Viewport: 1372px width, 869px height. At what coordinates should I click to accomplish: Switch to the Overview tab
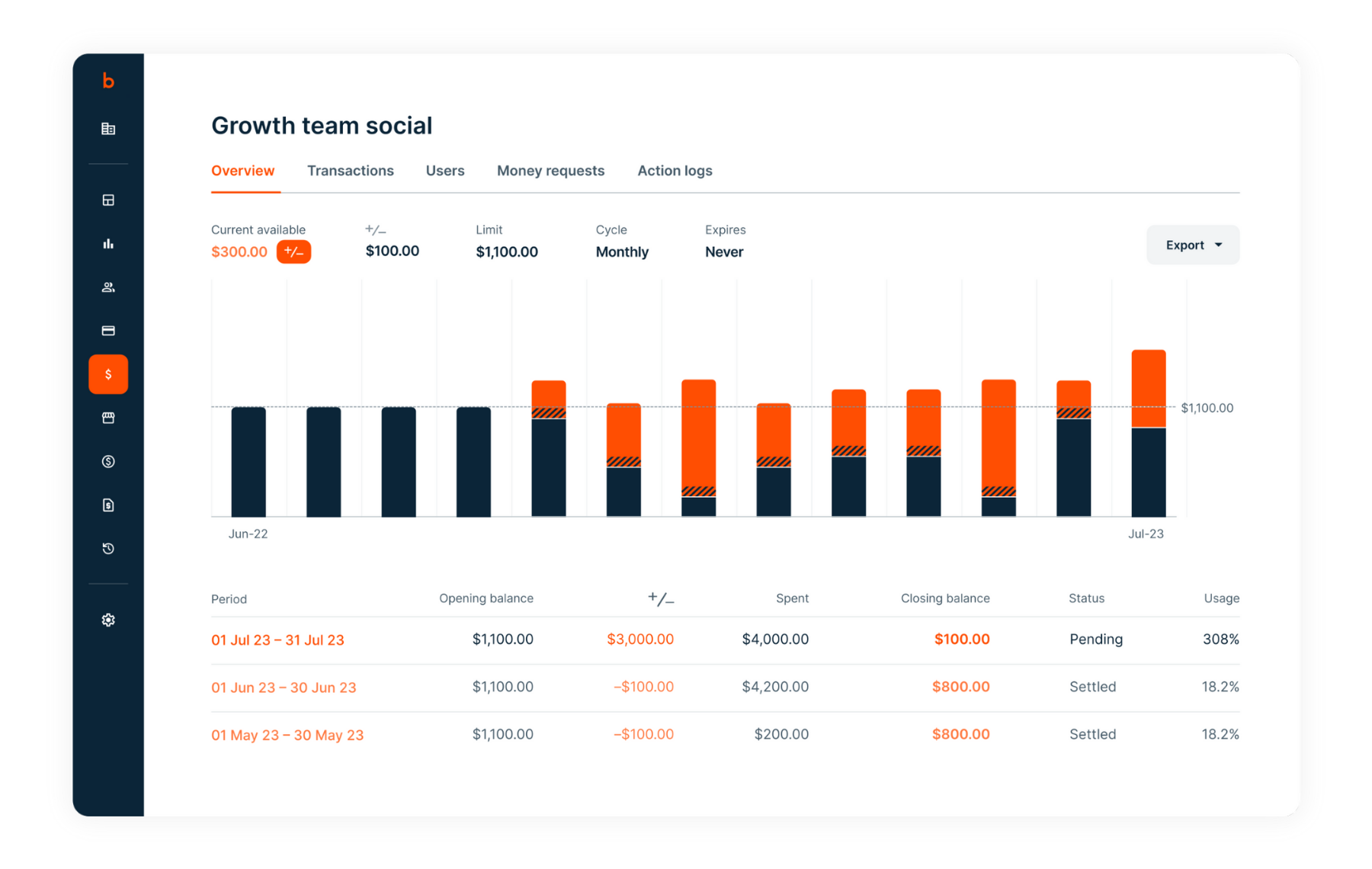[242, 171]
